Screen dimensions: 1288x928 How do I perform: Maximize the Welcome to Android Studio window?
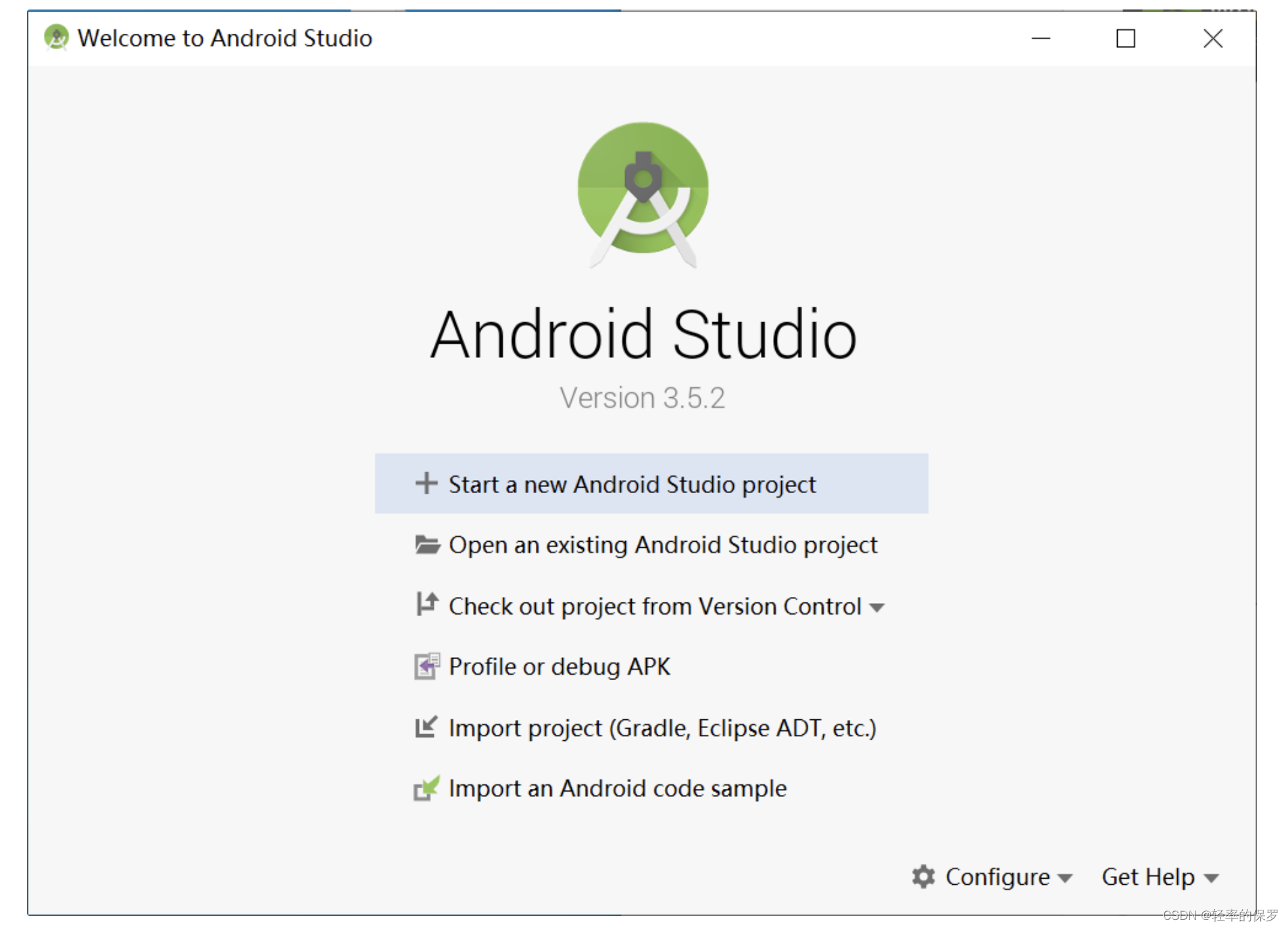click(1125, 38)
